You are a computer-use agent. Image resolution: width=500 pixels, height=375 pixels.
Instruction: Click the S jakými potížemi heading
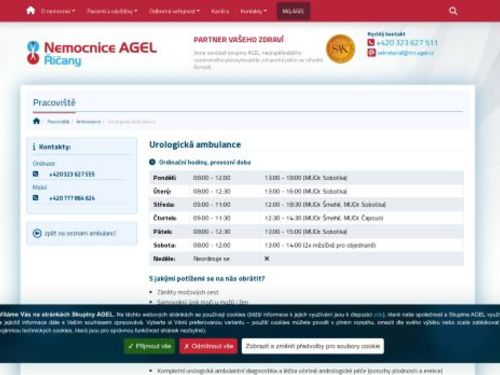point(207,278)
